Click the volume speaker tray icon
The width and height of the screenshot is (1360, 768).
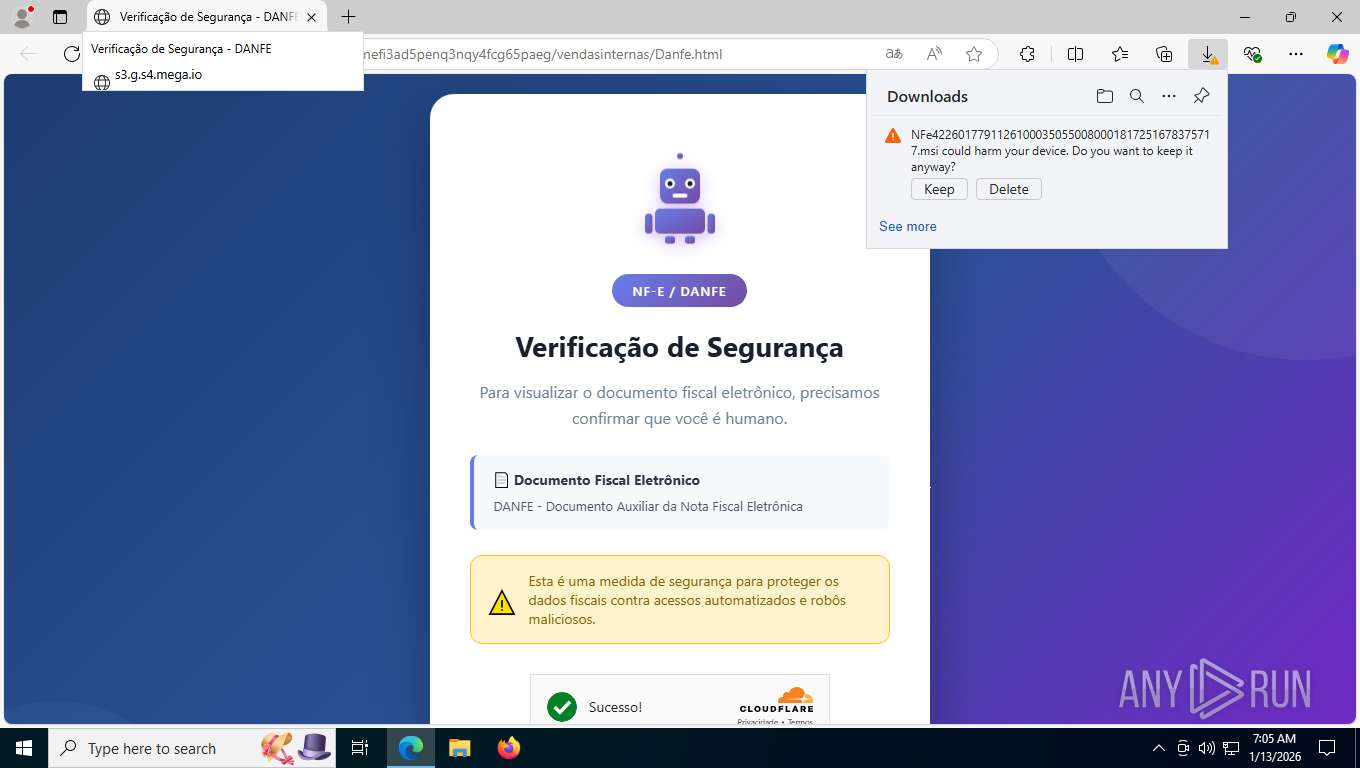pyautogui.click(x=1207, y=748)
